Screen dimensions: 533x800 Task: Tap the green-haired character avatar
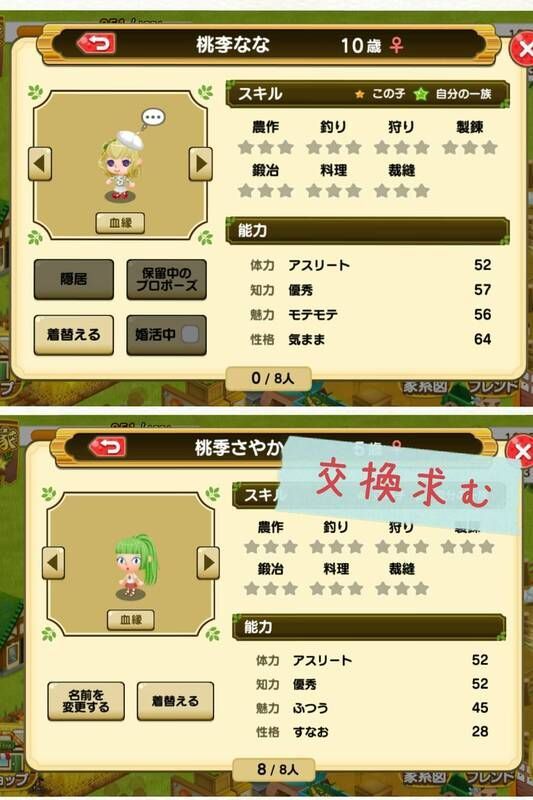(135, 566)
